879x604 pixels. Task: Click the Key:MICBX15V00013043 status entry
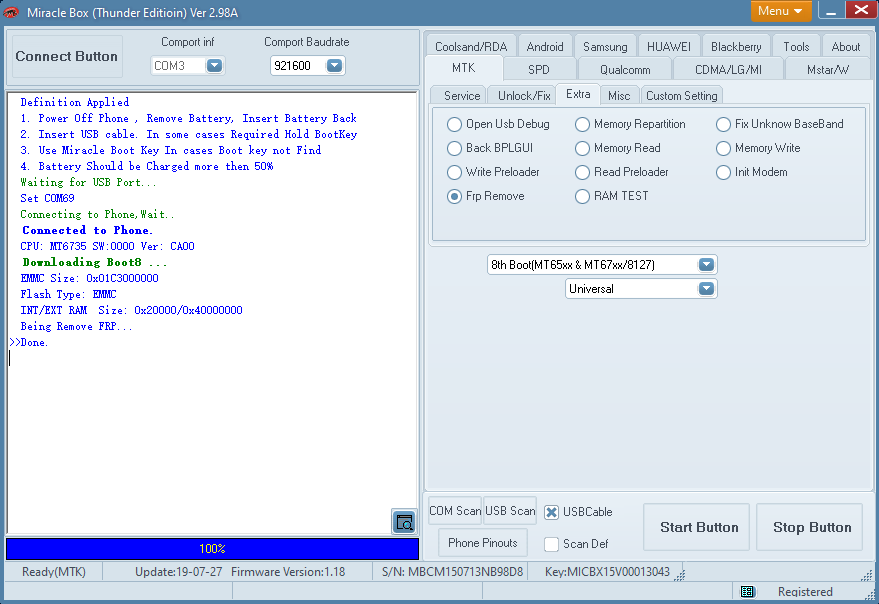[x=607, y=572]
